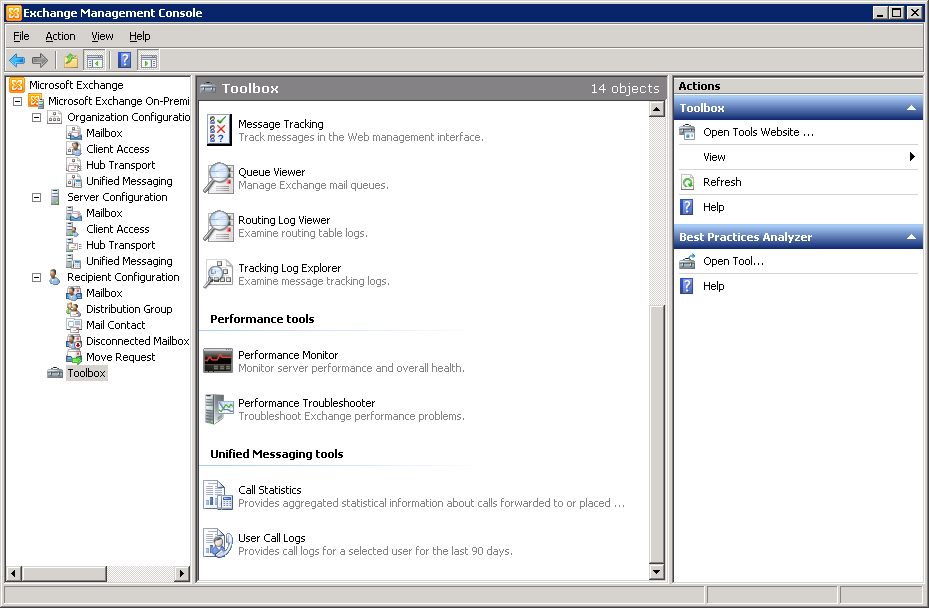Click the Microsoft Exchange root node icon

point(17,85)
